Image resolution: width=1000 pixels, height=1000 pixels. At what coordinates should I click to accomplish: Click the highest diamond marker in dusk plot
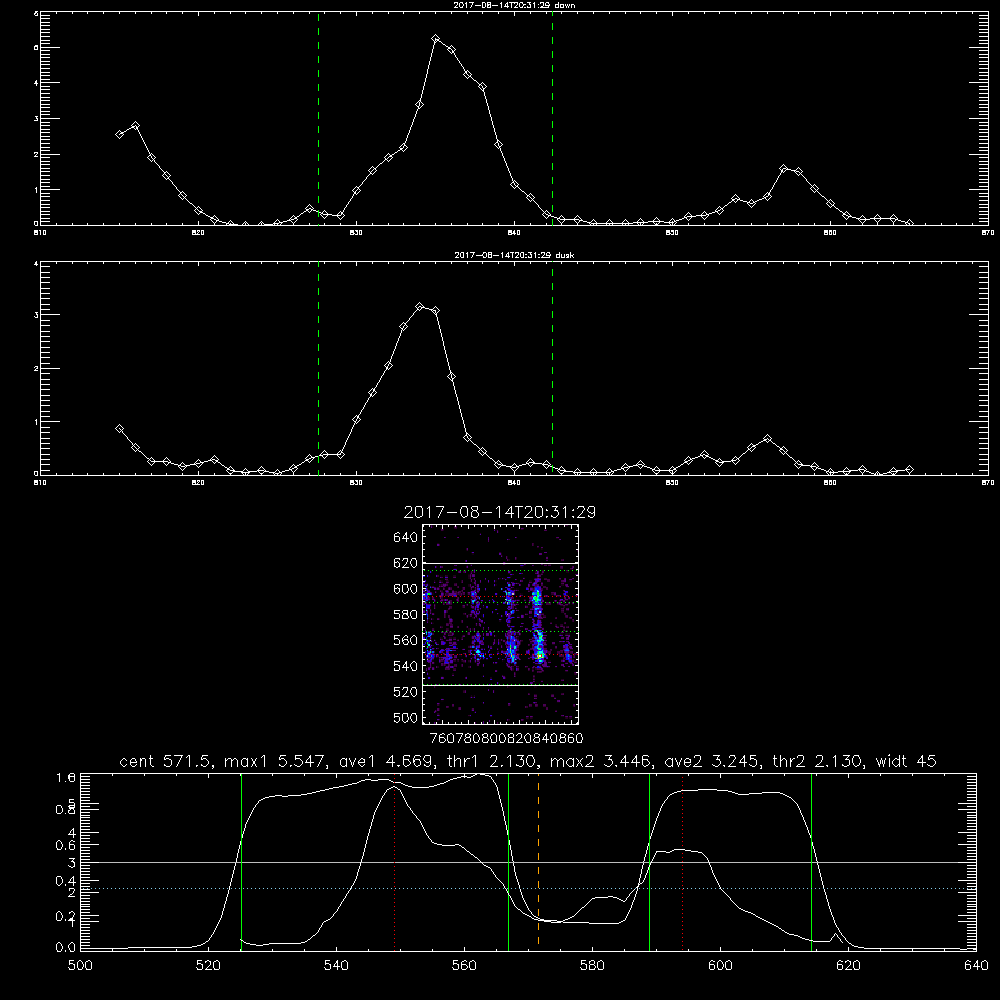(420, 307)
